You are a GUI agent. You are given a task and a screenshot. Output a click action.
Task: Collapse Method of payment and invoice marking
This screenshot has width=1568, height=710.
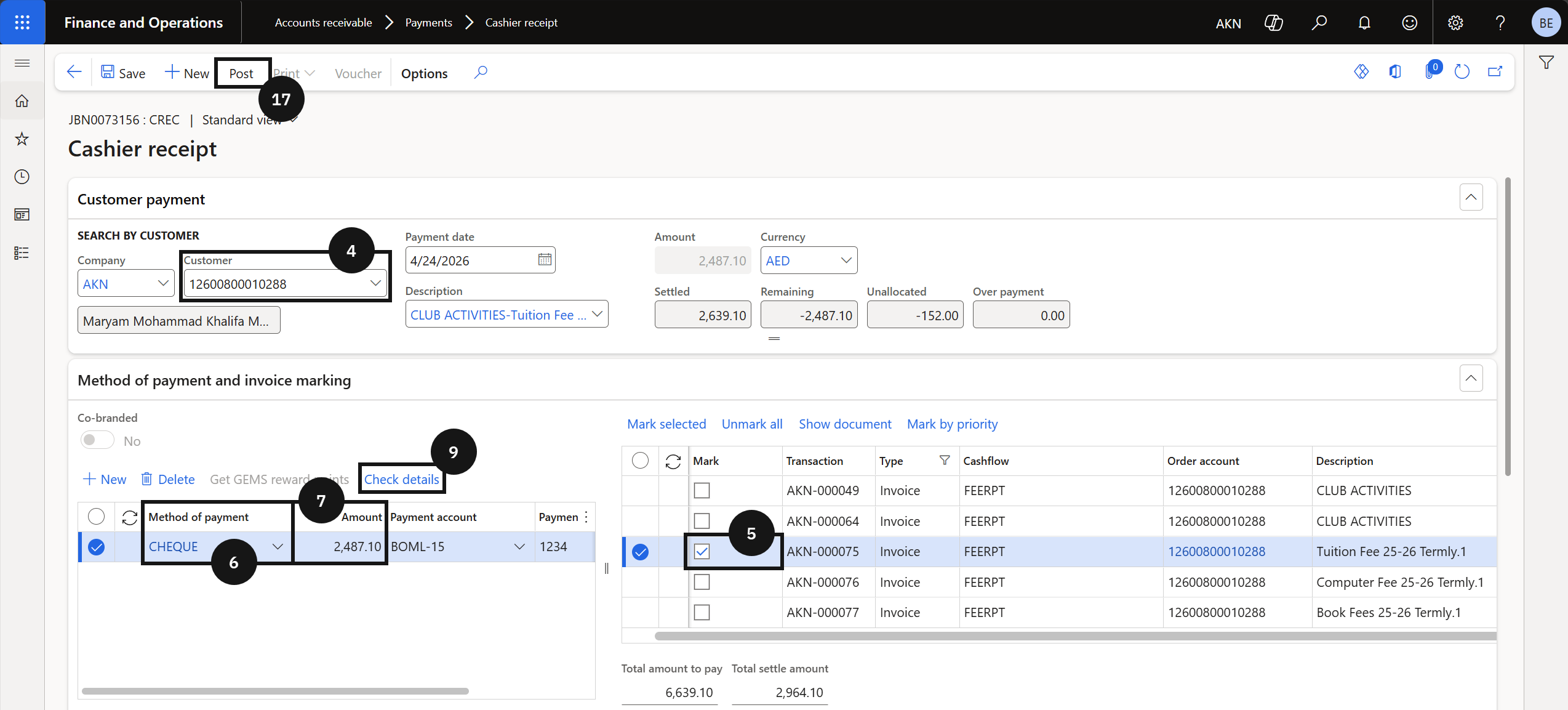tap(1471, 378)
